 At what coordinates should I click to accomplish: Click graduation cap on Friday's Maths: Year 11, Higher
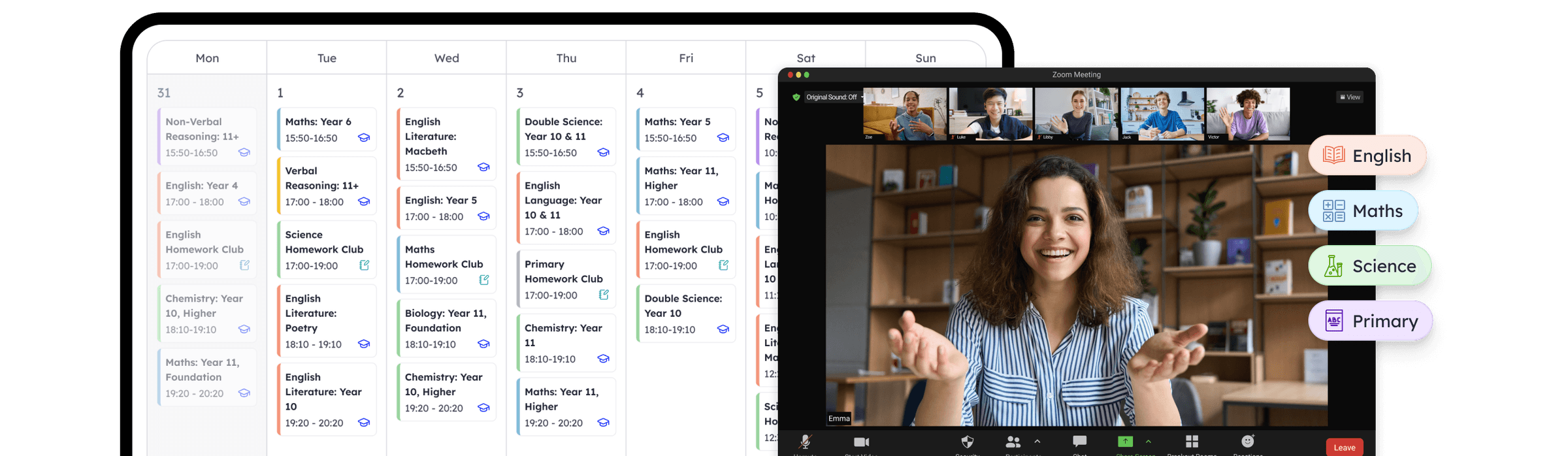[723, 202]
